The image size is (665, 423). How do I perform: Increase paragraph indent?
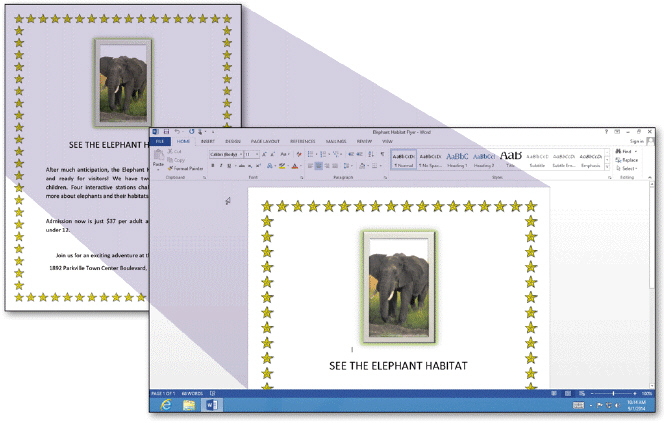click(360, 154)
